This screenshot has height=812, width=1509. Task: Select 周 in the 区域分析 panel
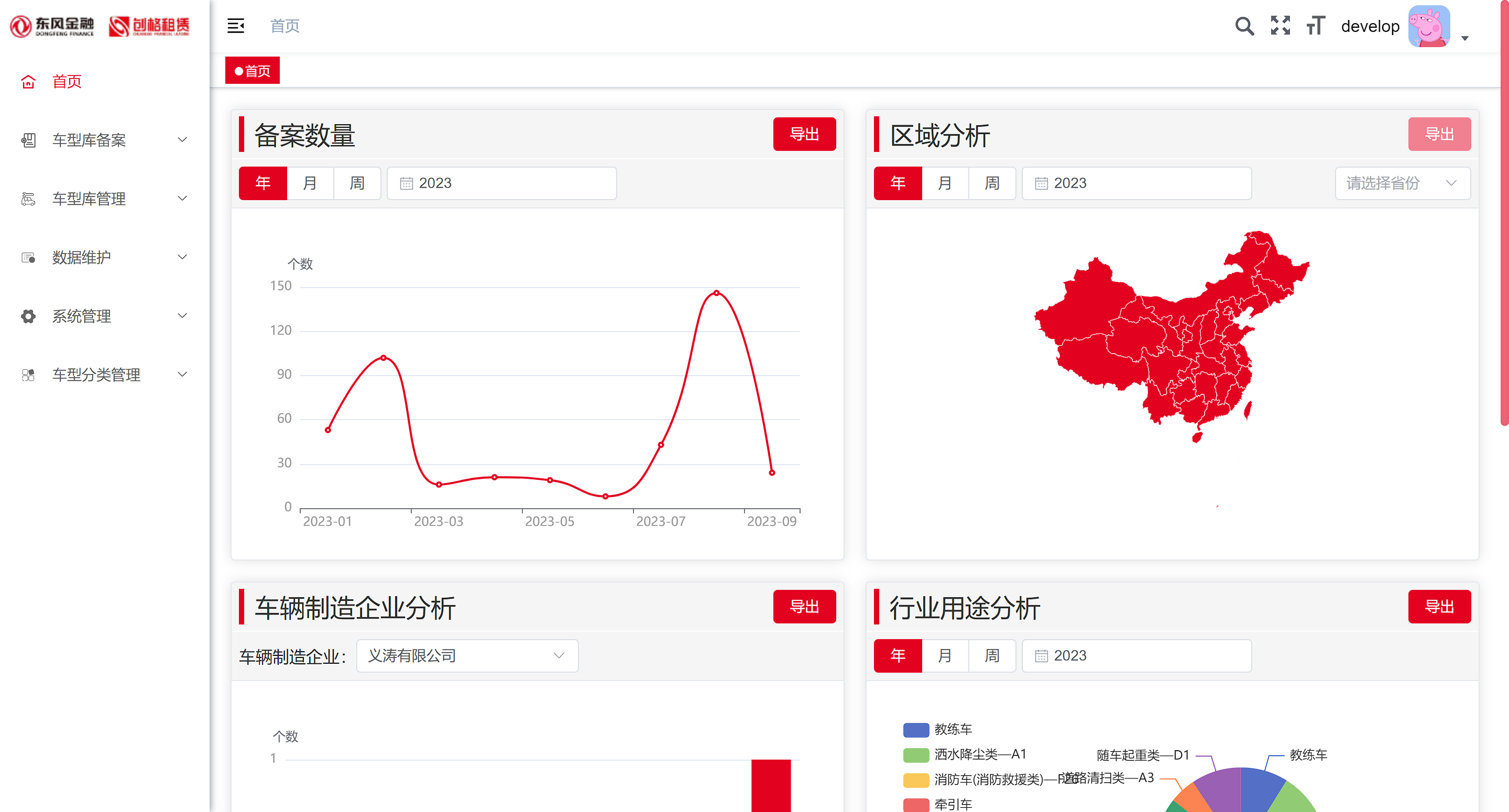992,183
